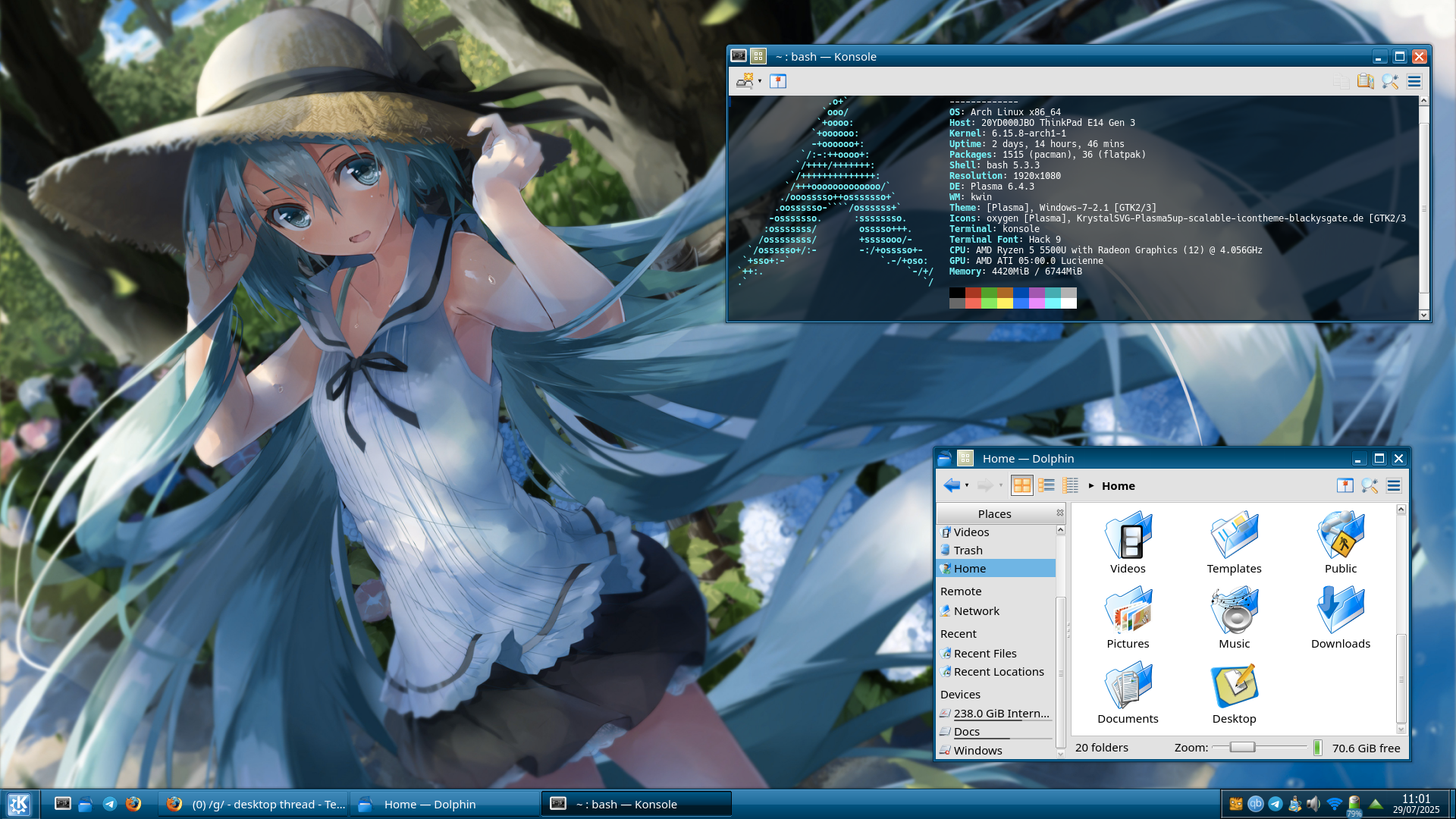This screenshot has height=819, width=1456.
Task: Click the Dolphin file view scroll-down arrow
Action: 1401,729
